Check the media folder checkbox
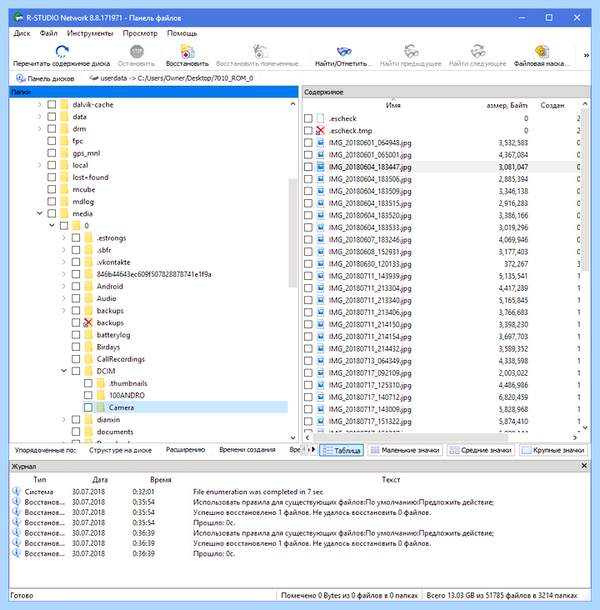 click(52, 214)
